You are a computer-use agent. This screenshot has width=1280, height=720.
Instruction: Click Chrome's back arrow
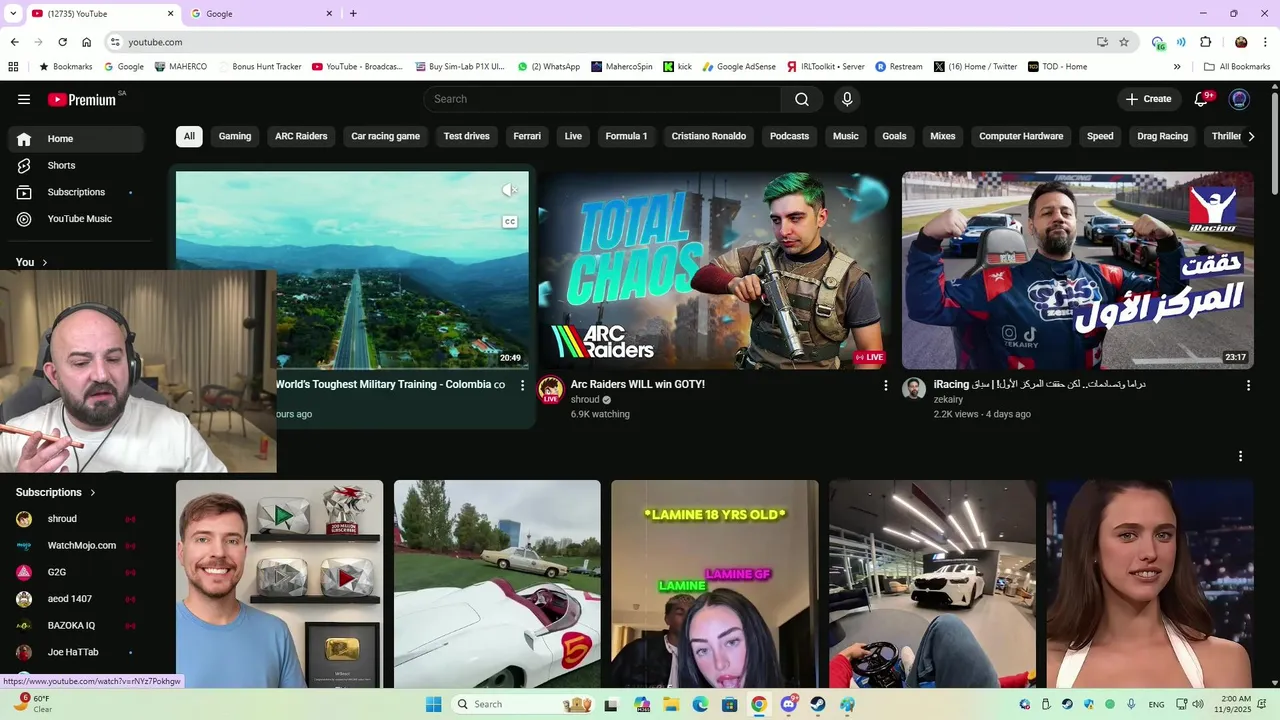pyautogui.click(x=14, y=42)
